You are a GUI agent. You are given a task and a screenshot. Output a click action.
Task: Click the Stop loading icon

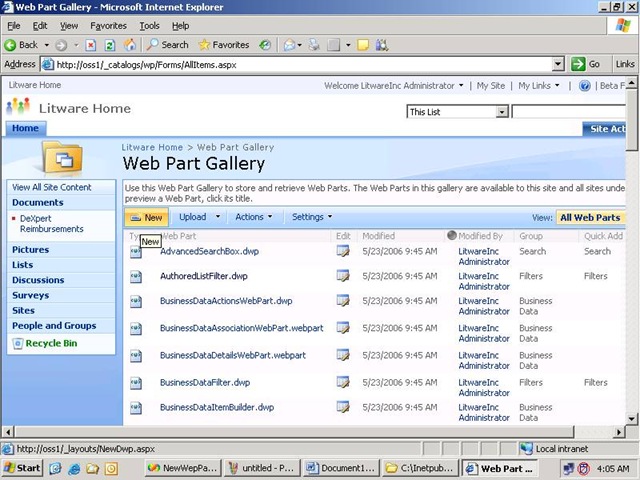click(91, 45)
